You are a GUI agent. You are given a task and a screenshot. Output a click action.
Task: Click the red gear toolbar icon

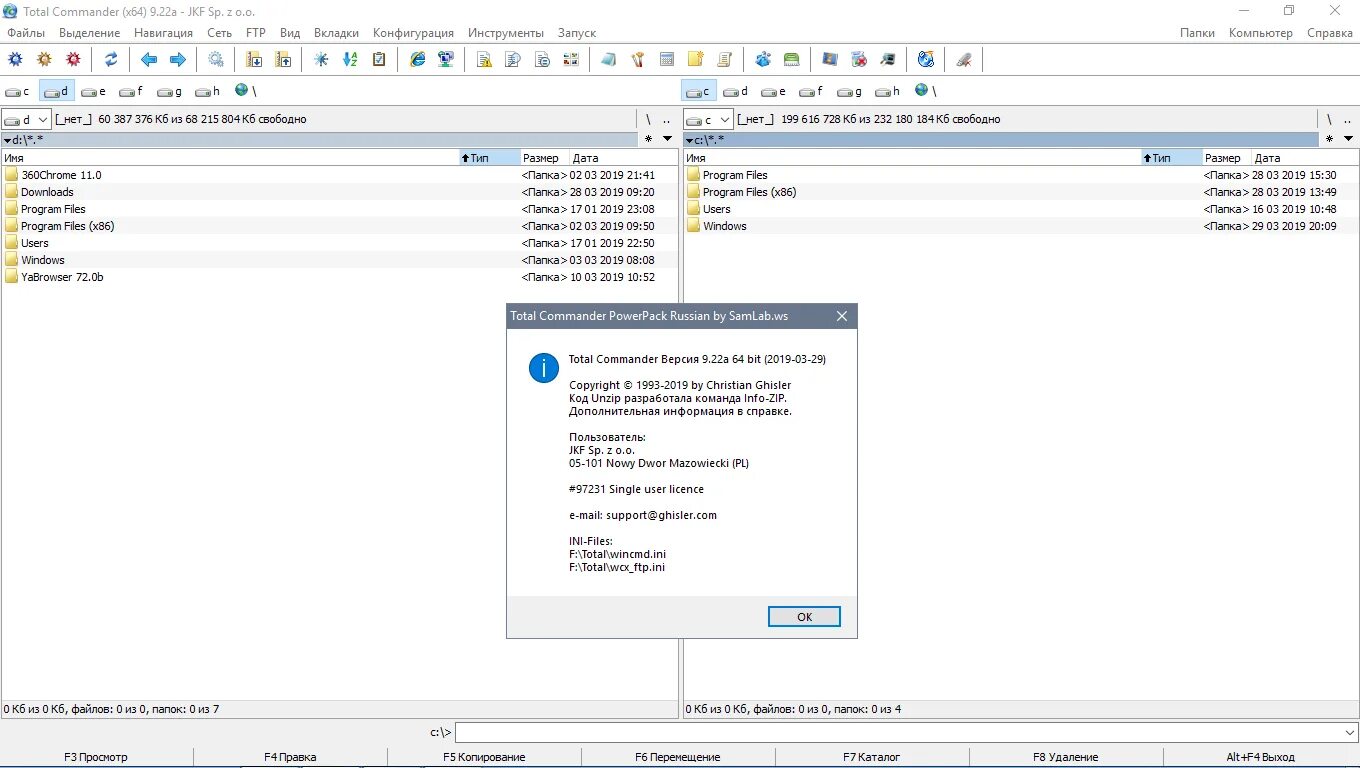coord(73,59)
